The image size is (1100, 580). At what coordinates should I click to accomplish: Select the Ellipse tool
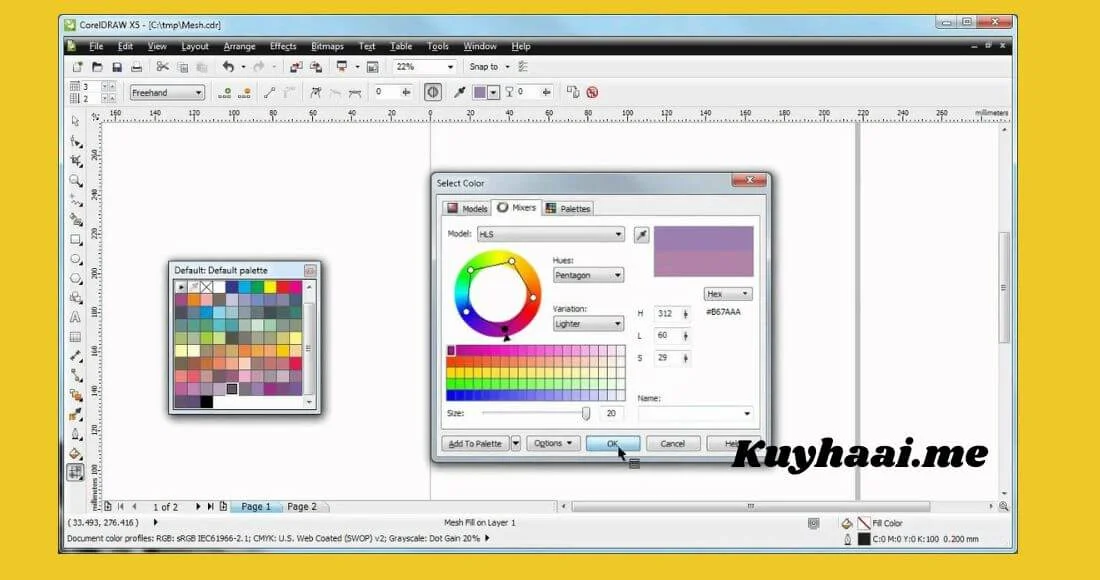tap(76, 259)
